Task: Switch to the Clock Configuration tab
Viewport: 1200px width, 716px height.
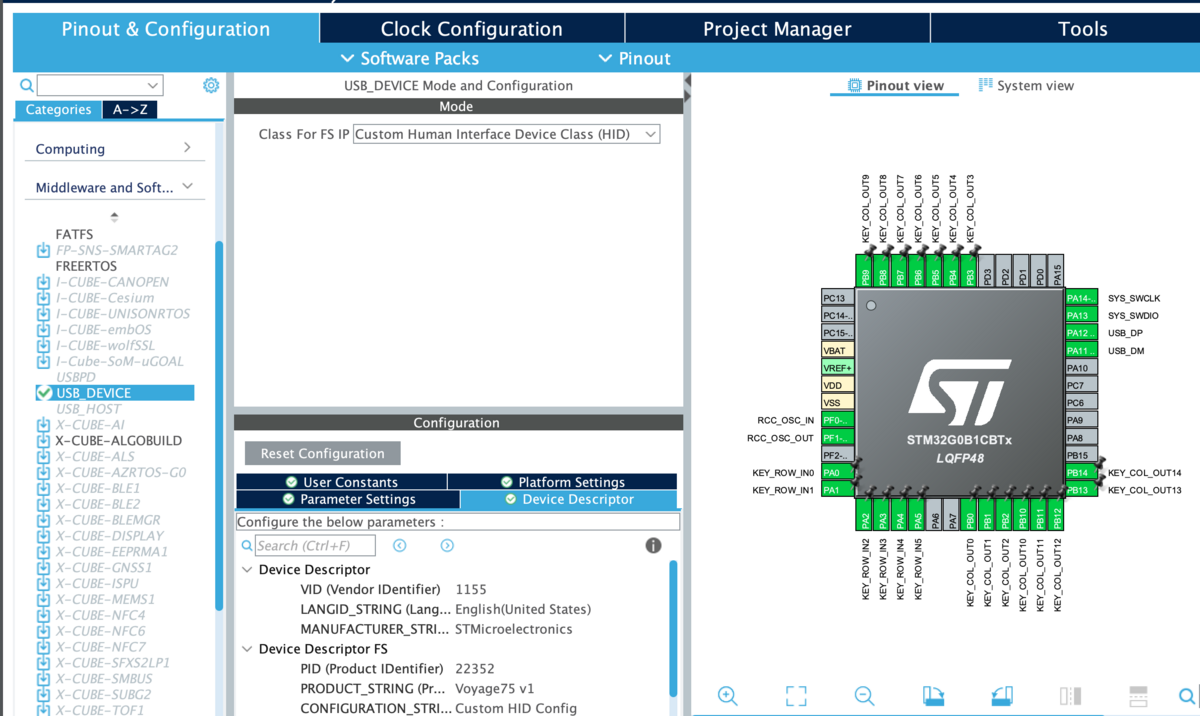Action: (x=472, y=28)
